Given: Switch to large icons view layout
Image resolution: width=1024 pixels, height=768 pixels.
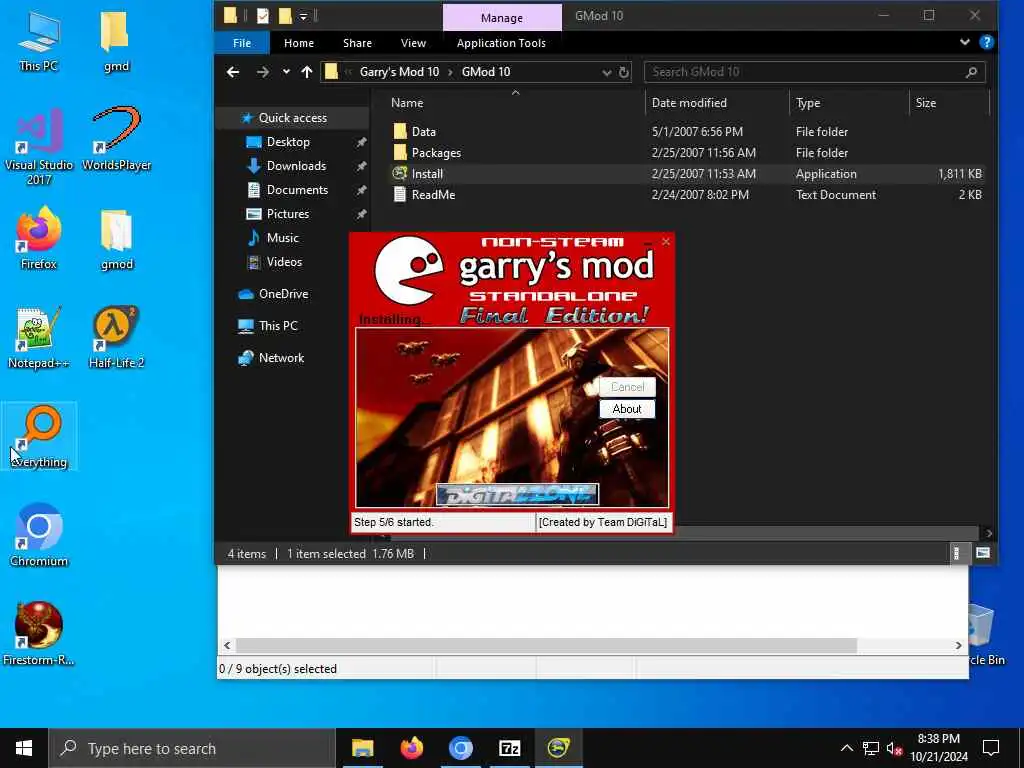Looking at the screenshot, I should click(x=982, y=554).
